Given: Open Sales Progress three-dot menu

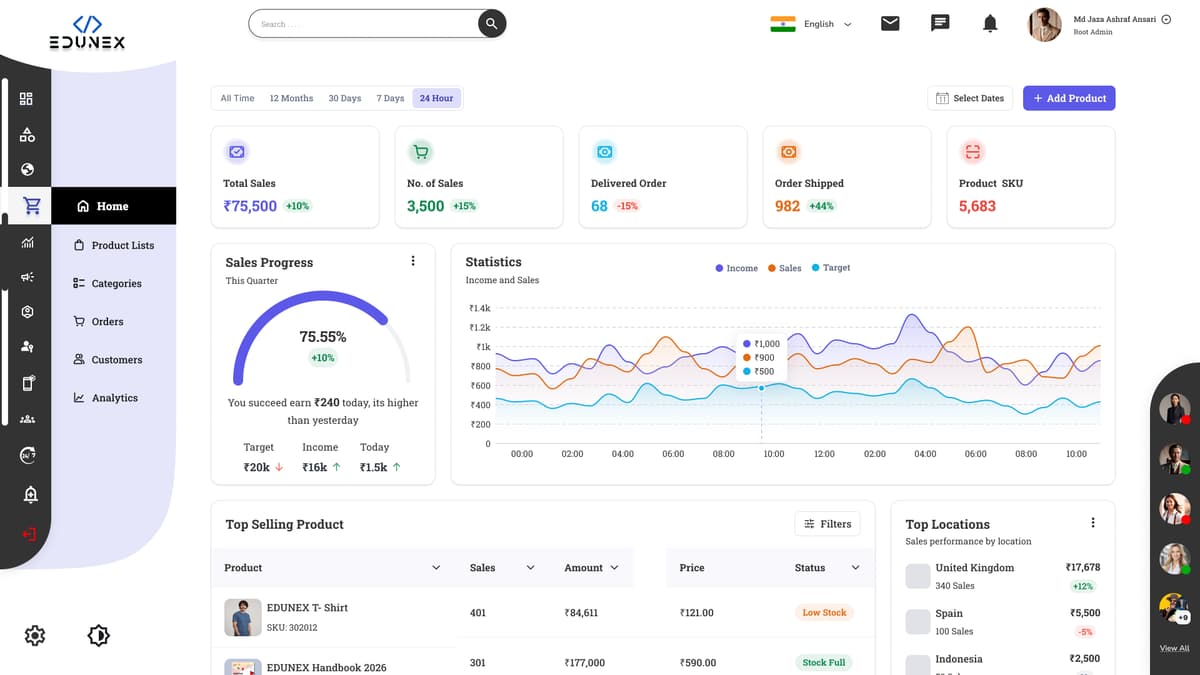Looking at the screenshot, I should [413, 261].
